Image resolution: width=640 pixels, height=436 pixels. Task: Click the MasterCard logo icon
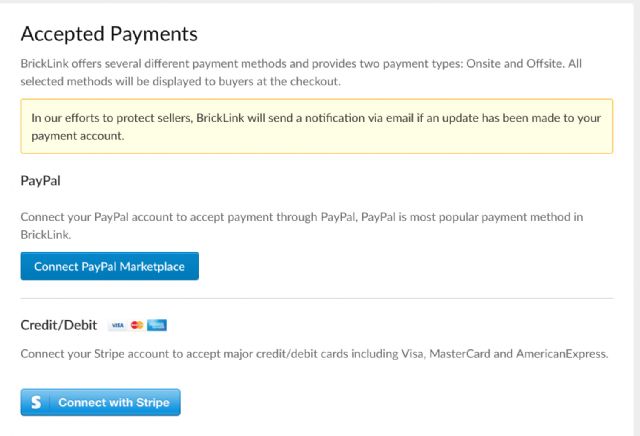pos(137,325)
